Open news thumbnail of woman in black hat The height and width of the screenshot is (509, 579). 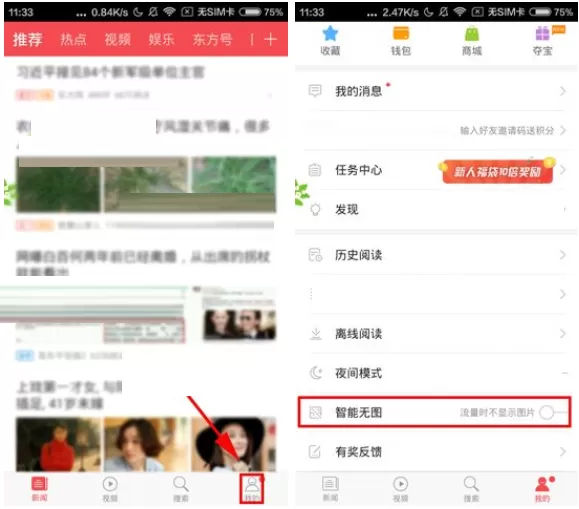tap(234, 444)
